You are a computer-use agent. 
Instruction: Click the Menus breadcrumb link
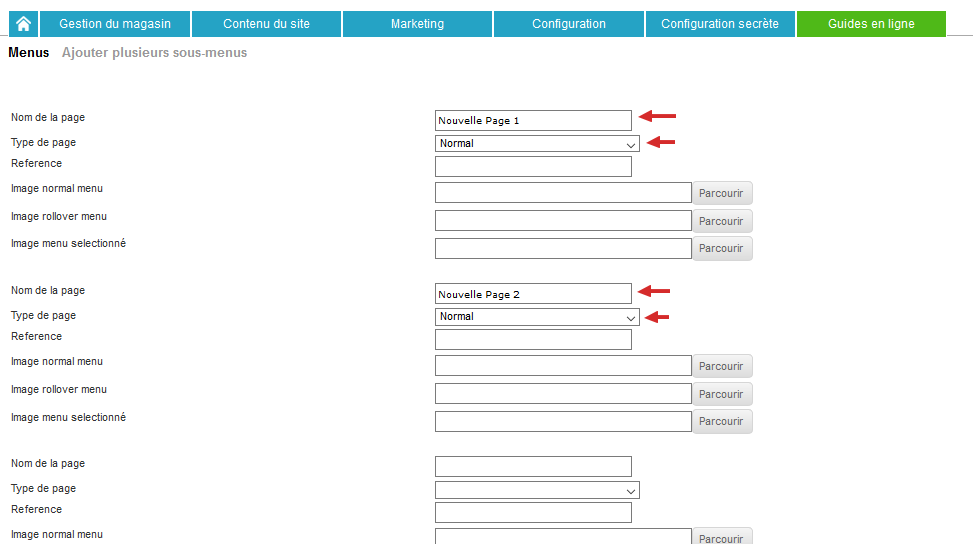point(29,53)
